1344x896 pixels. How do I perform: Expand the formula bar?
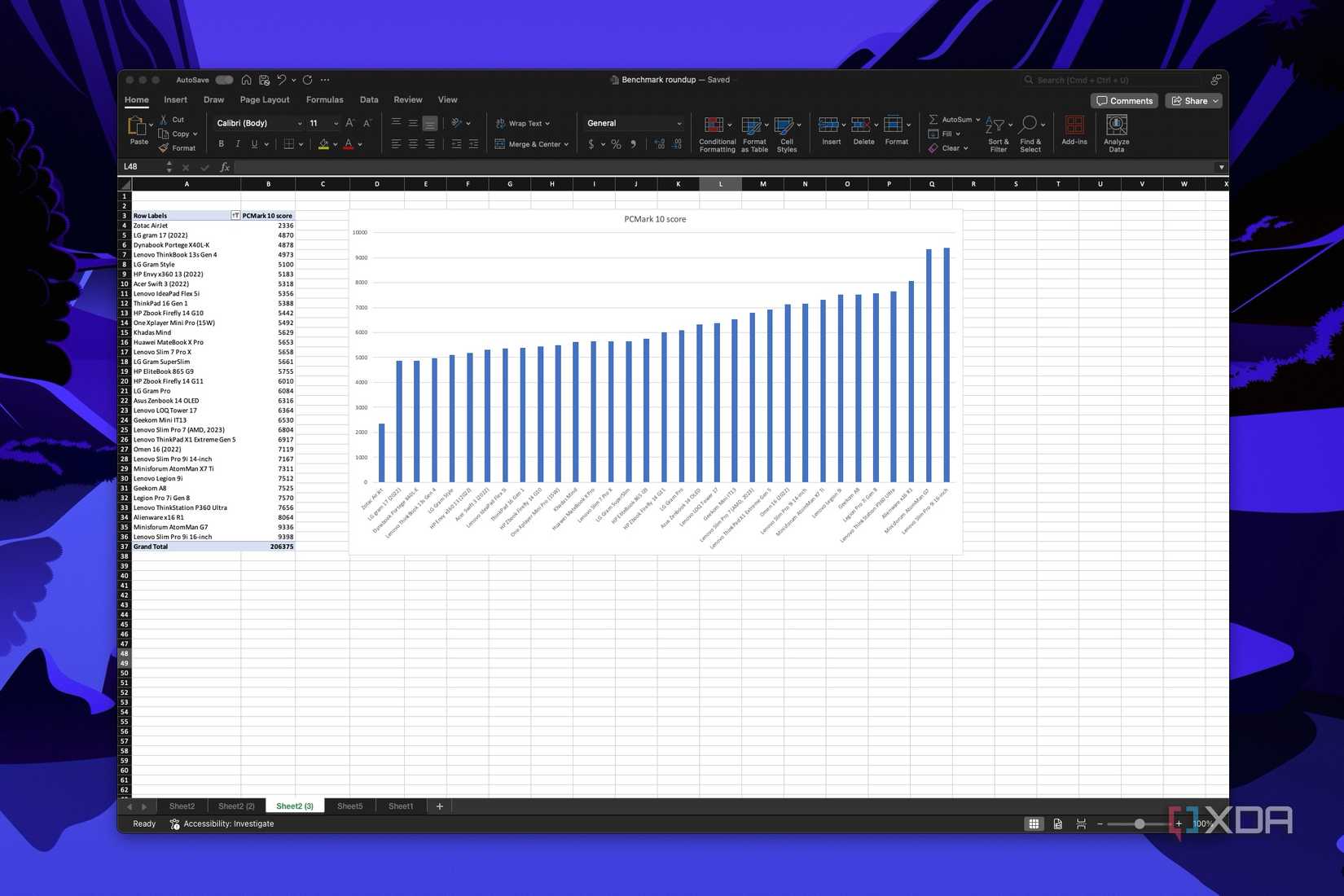click(x=1220, y=167)
